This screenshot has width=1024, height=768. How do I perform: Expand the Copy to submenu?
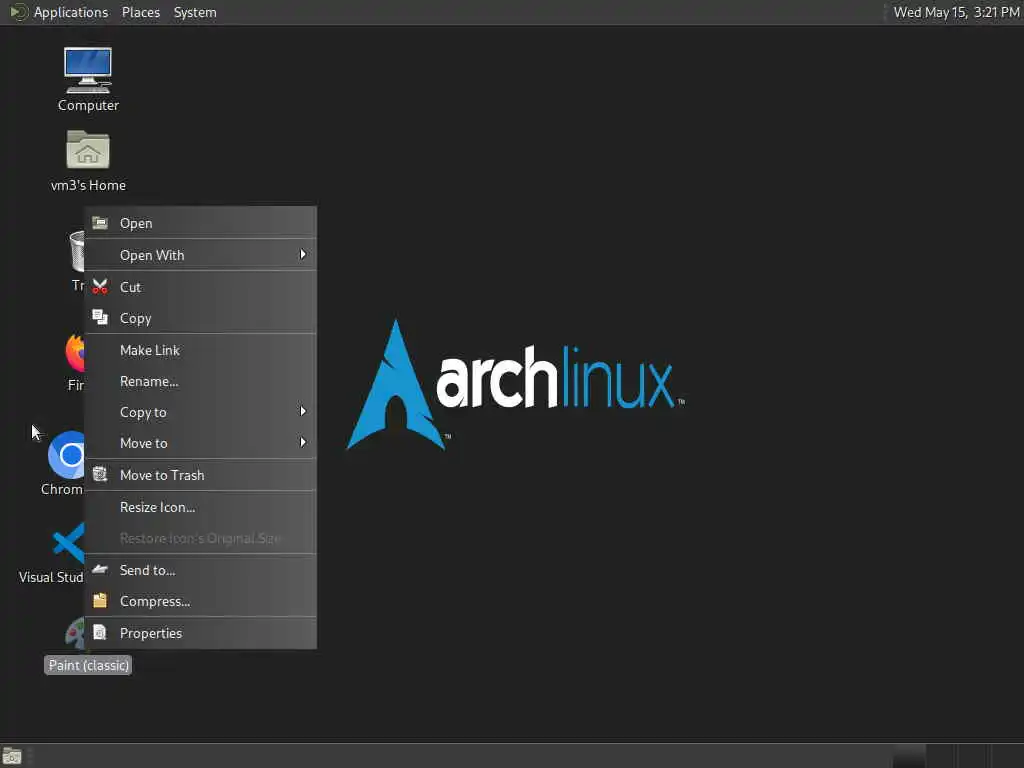(200, 412)
